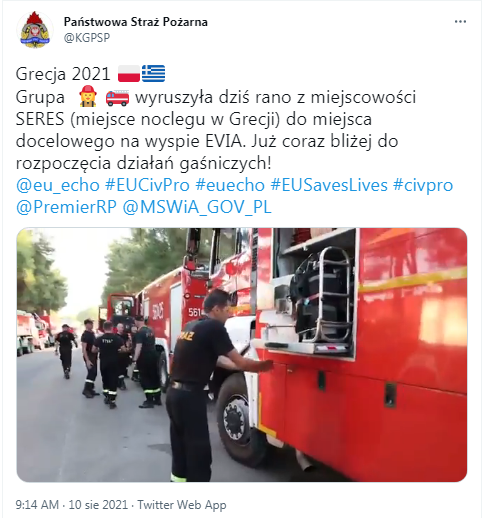The height and width of the screenshot is (518, 482).
Task: Play the fire truck video thumbnail
Action: coord(242,355)
